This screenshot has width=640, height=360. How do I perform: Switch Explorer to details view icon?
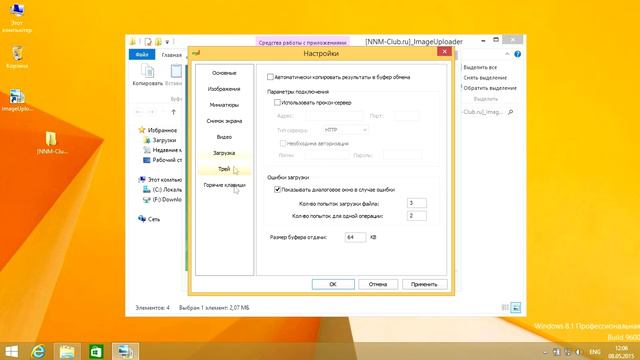(505, 307)
